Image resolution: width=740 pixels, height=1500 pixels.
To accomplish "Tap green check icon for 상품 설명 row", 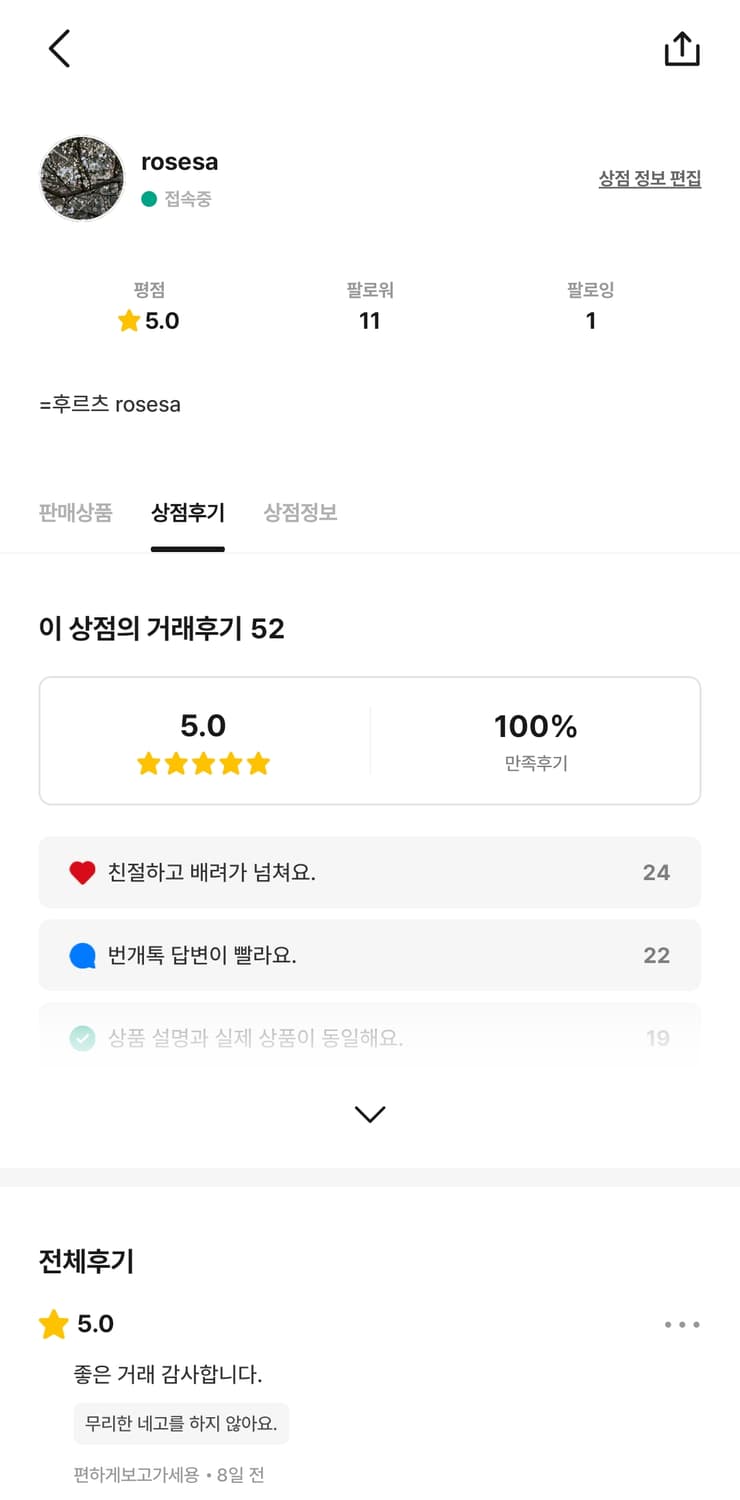I will (82, 1038).
